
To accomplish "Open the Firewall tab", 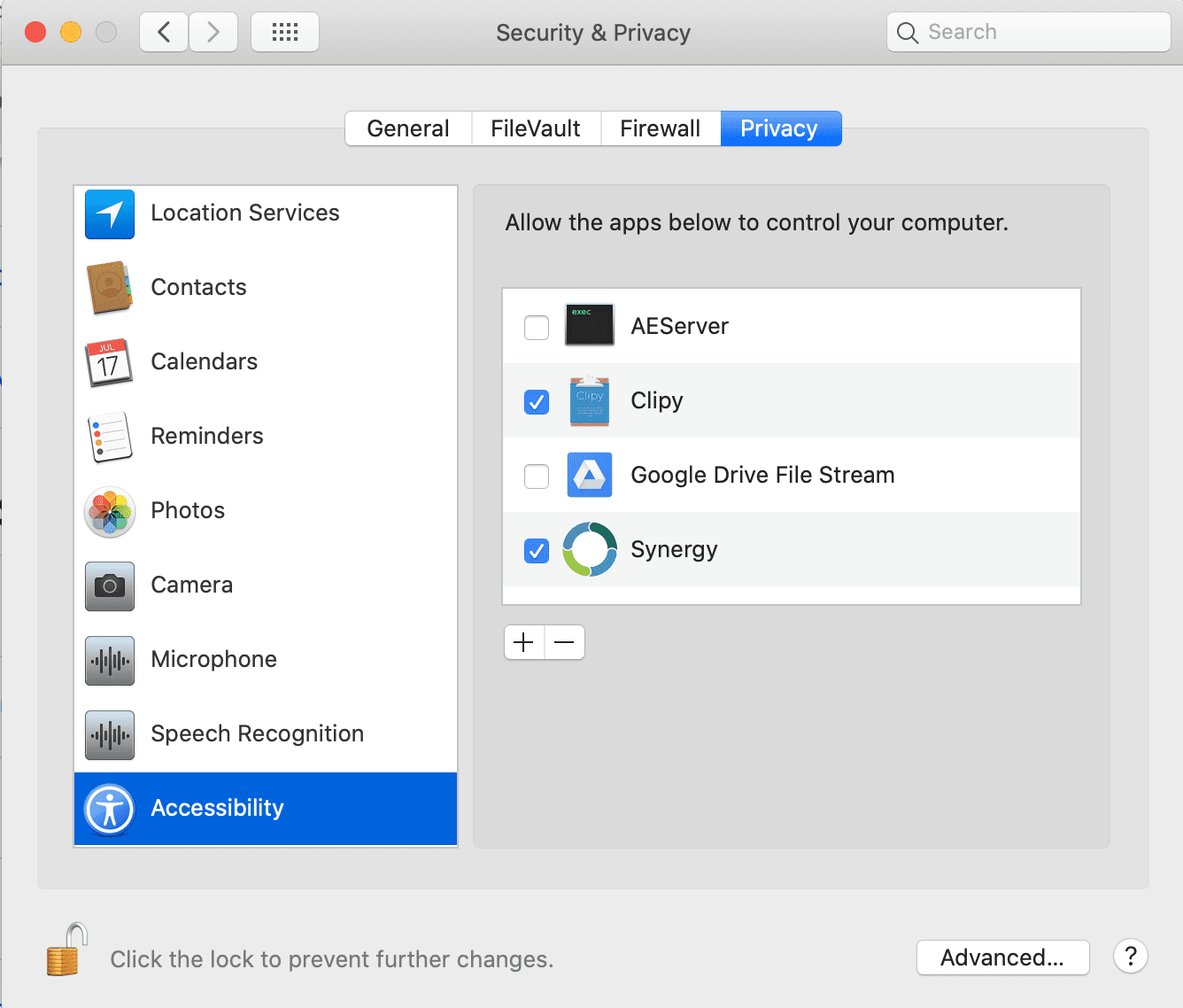I will [661, 128].
